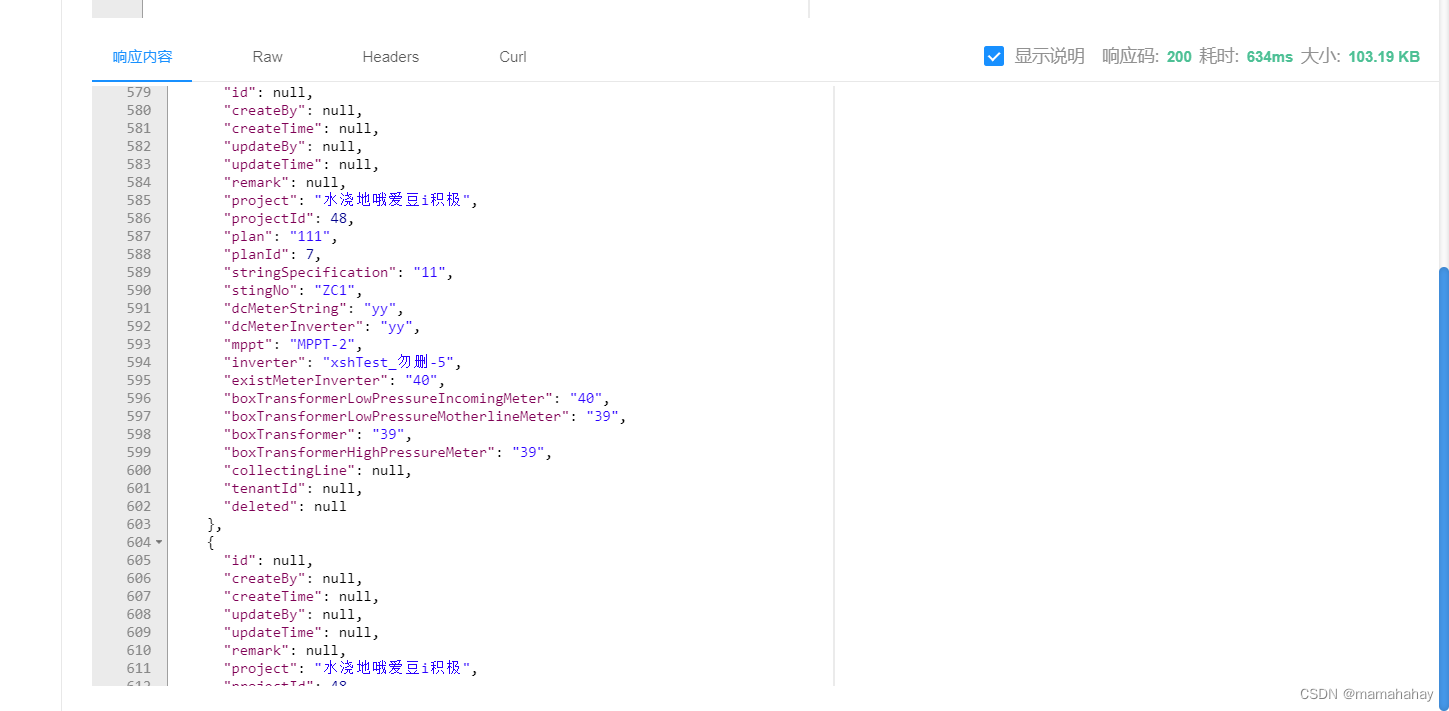Screen dimensions: 1449x711
Task: Switch to the Raw response tab
Action: point(267,57)
